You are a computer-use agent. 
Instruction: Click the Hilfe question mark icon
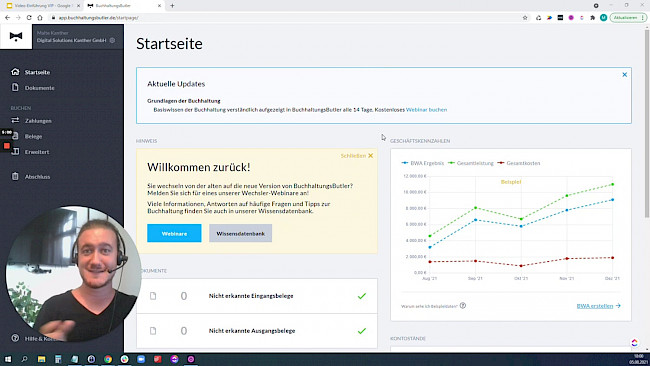15,338
